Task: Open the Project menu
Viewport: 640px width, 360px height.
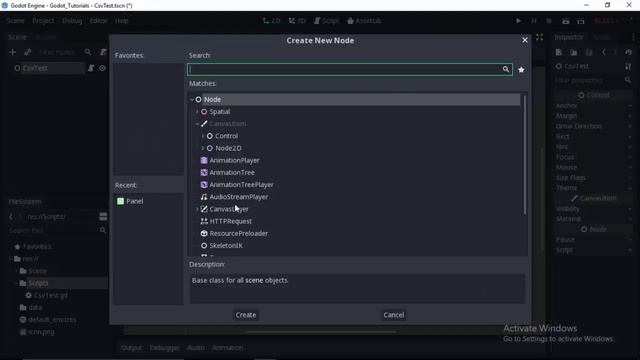Action: coord(43,21)
